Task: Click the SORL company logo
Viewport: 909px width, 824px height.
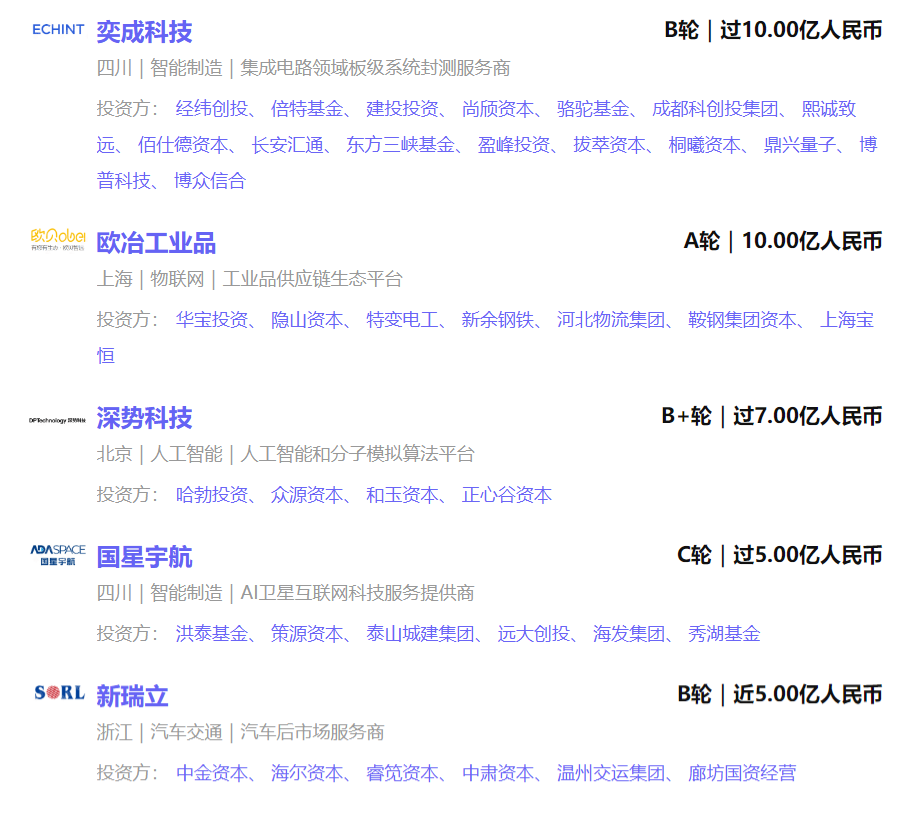Action: (x=59, y=692)
